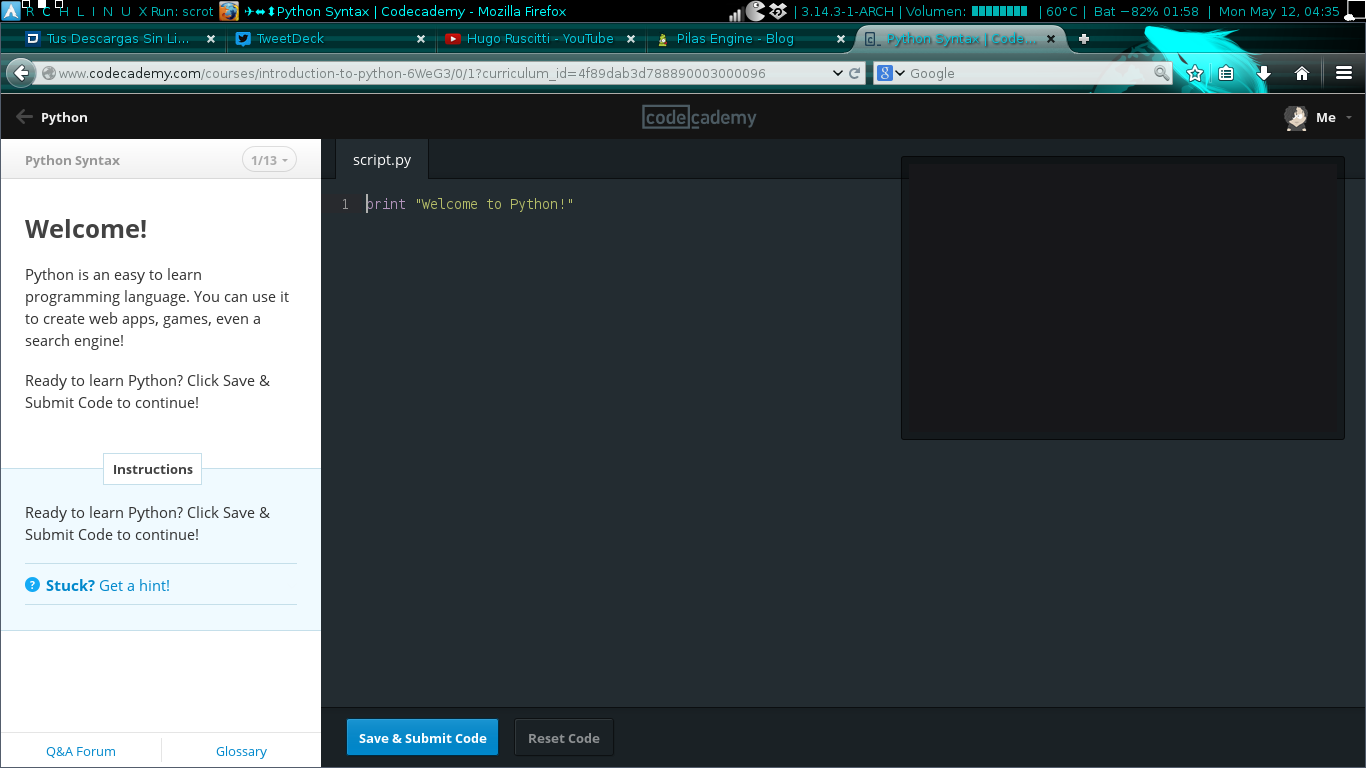Screen dimensions: 1366x768
Task: Open the Me account dropdown arrow
Action: (x=1349, y=118)
